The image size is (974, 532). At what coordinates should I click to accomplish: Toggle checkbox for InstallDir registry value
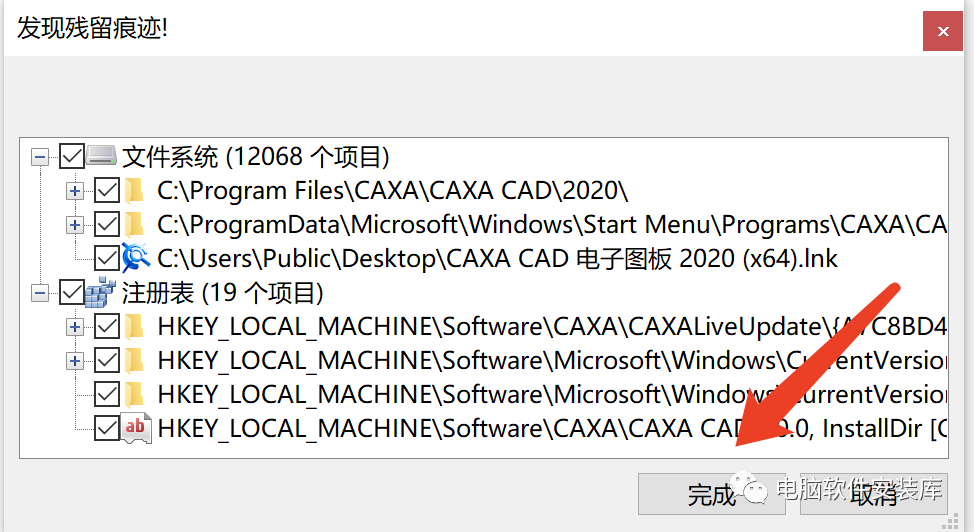107,428
